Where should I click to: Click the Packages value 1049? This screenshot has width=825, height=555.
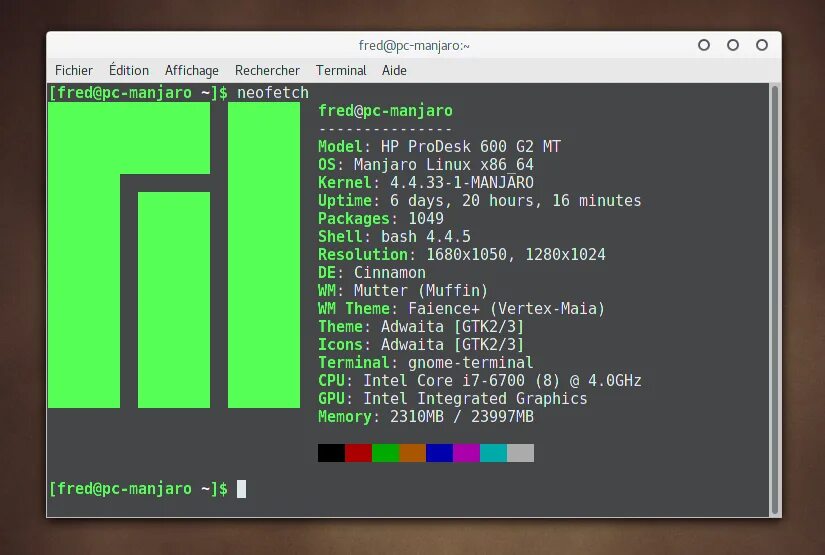coord(426,218)
